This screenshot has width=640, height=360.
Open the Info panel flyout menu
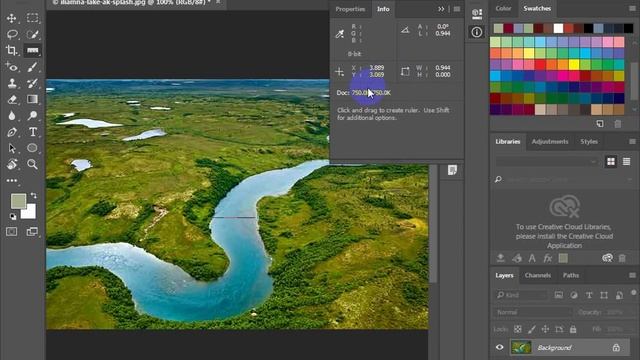pos(457,9)
